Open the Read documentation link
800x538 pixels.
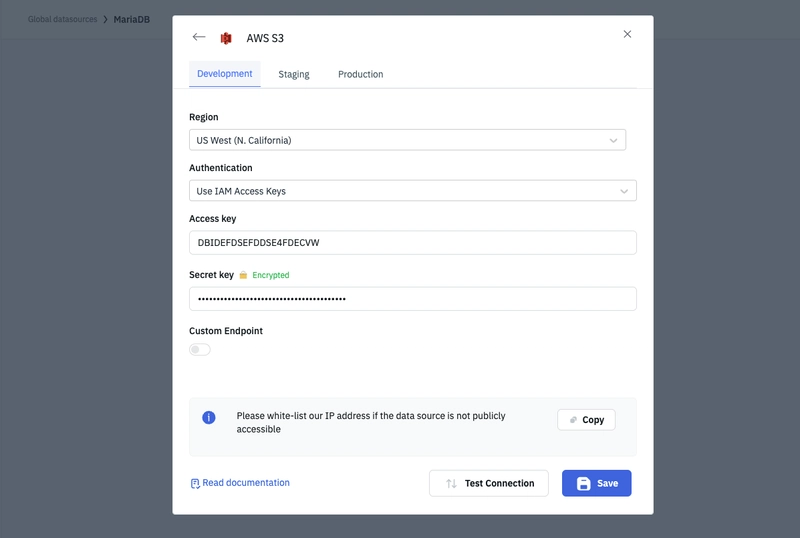pos(246,483)
